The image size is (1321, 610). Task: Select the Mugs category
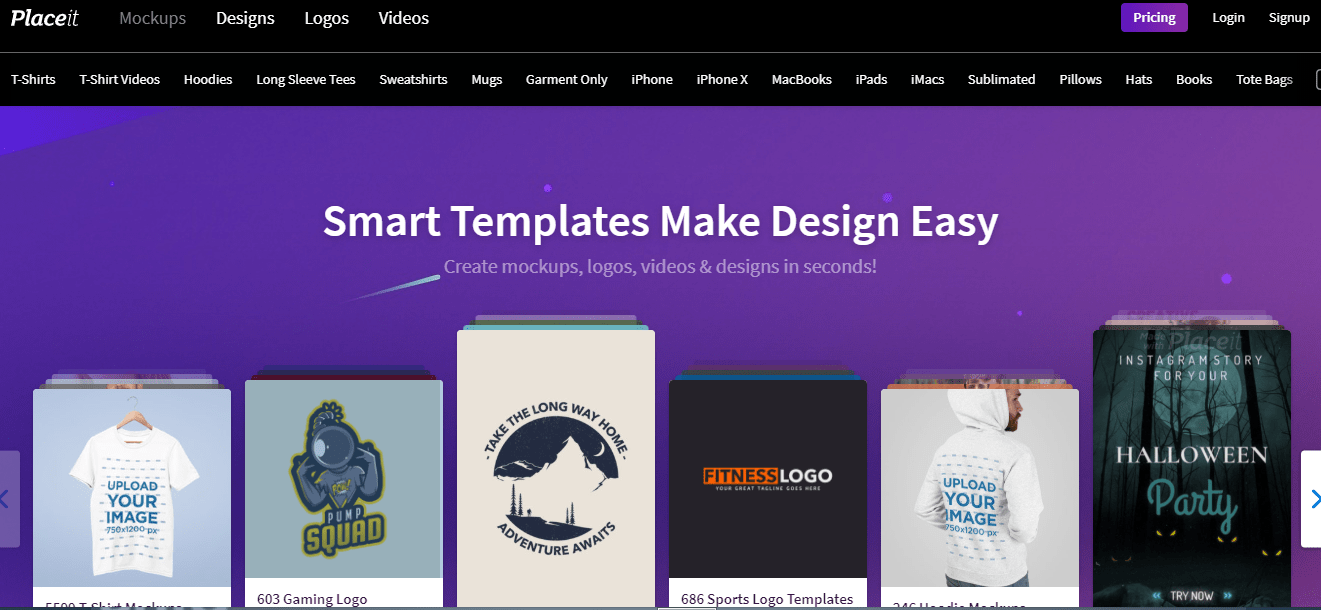coord(487,80)
